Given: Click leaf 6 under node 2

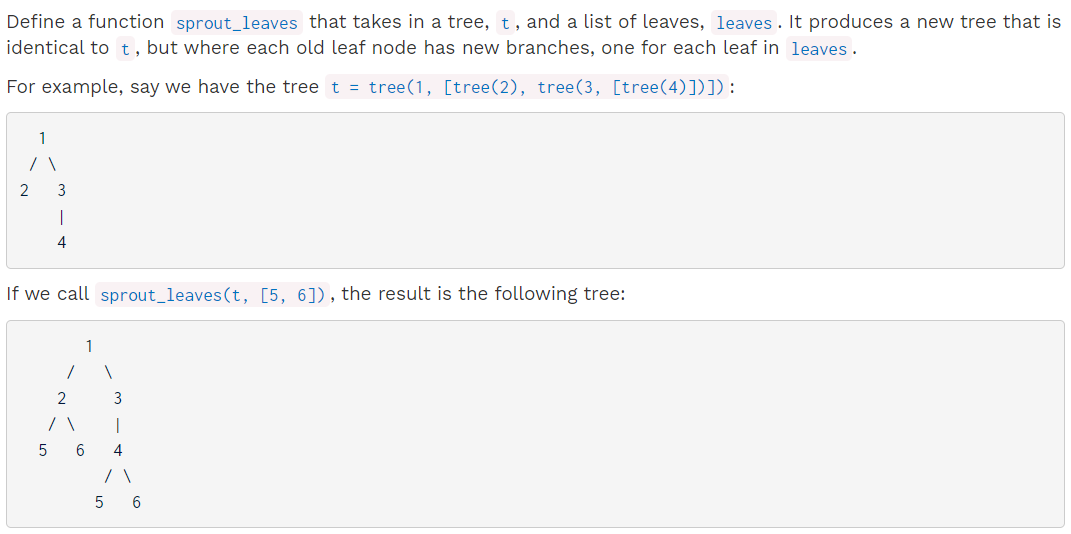Looking at the screenshot, I should click(x=80, y=450).
